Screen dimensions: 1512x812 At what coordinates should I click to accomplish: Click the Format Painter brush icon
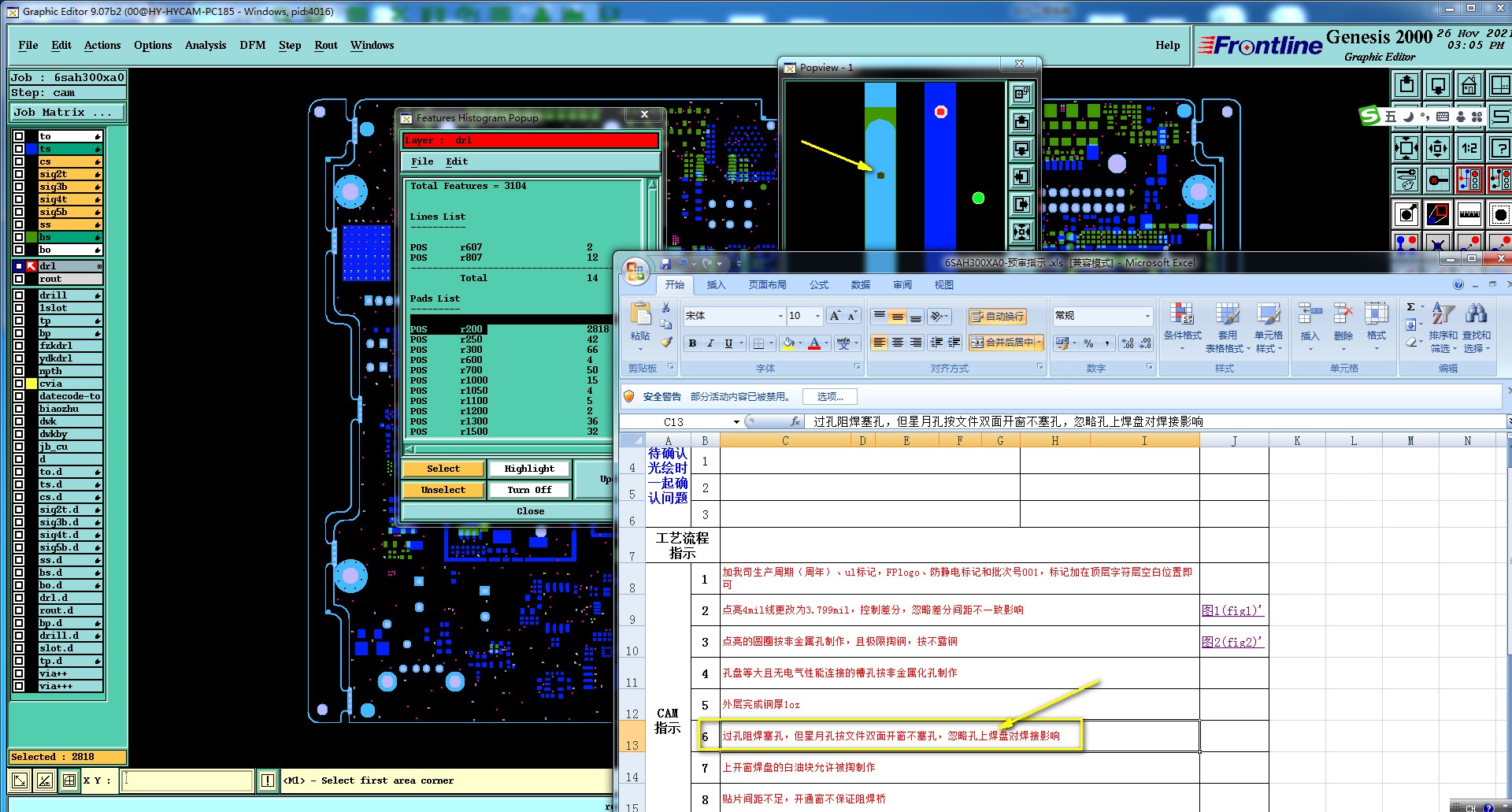click(x=666, y=342)
